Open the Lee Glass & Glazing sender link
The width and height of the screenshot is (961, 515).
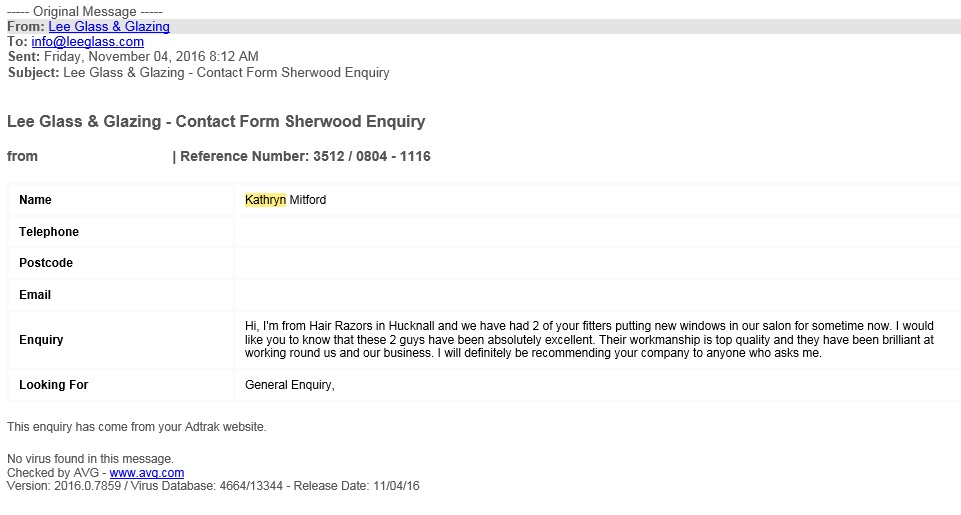pos(108,27)
